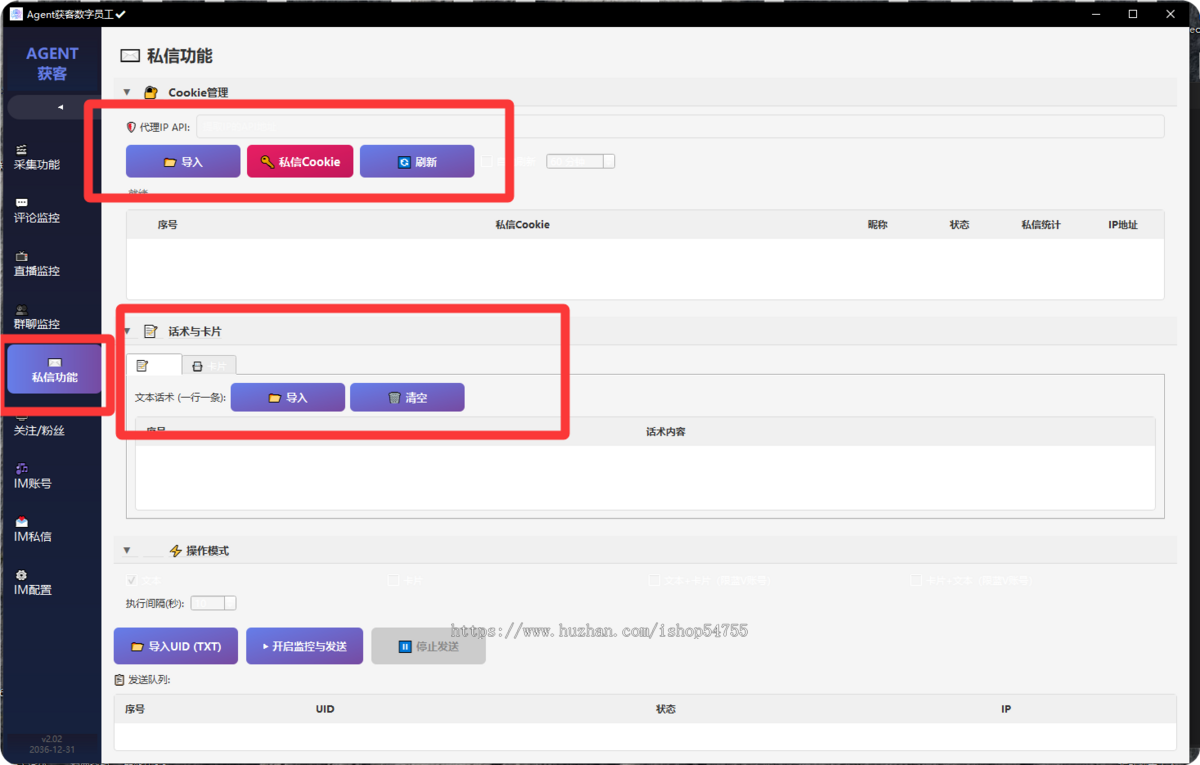Click the shield icon beside 代理IP API
The height and width of the screenshot is (765, 1200).
tap(131, 127)
